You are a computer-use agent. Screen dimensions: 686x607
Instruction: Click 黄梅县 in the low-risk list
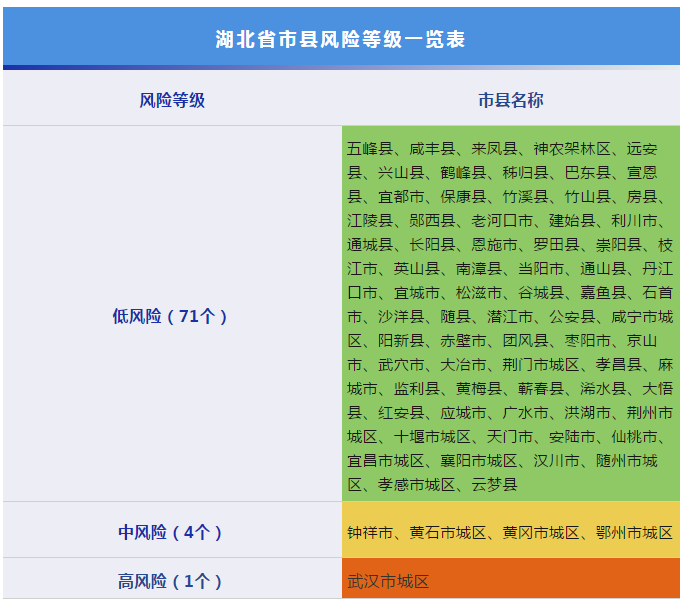pyautogui.click(x=479, y=388)
